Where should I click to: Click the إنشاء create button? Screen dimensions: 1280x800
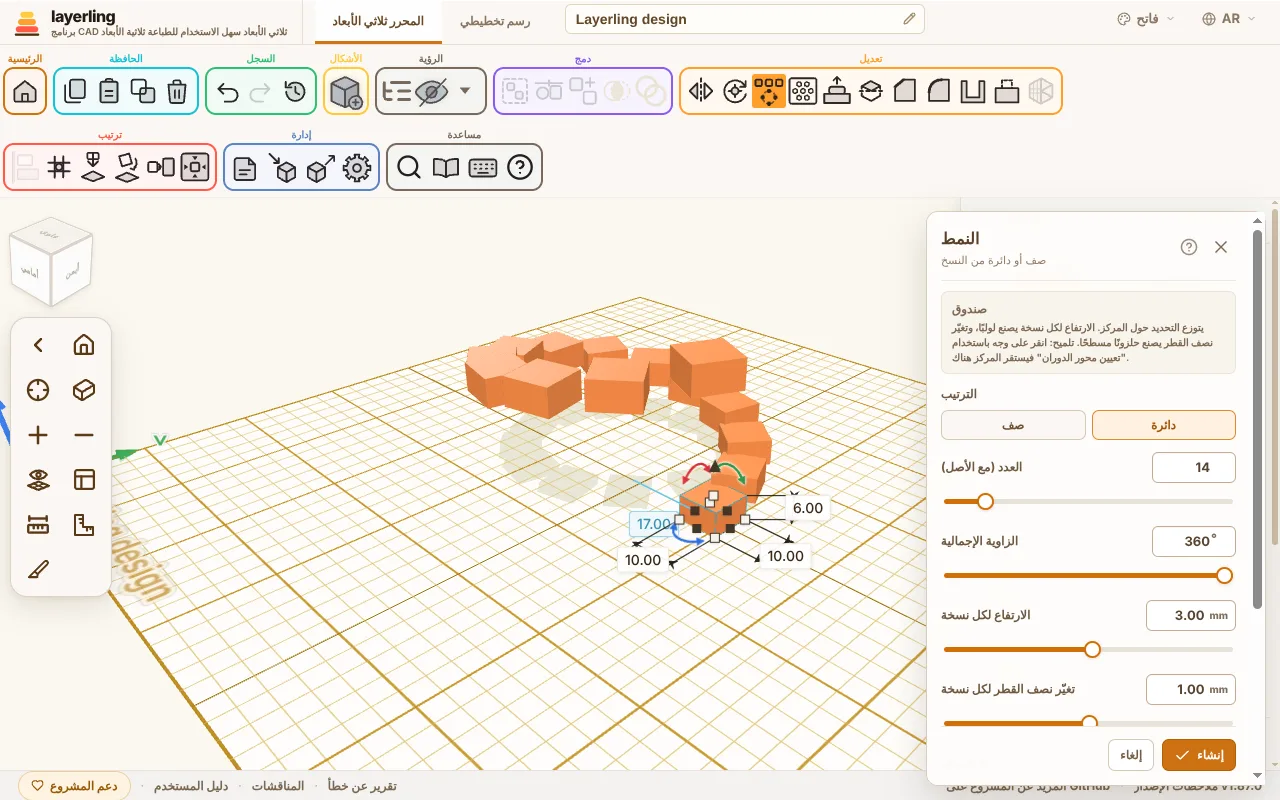tap(1199, 755)
